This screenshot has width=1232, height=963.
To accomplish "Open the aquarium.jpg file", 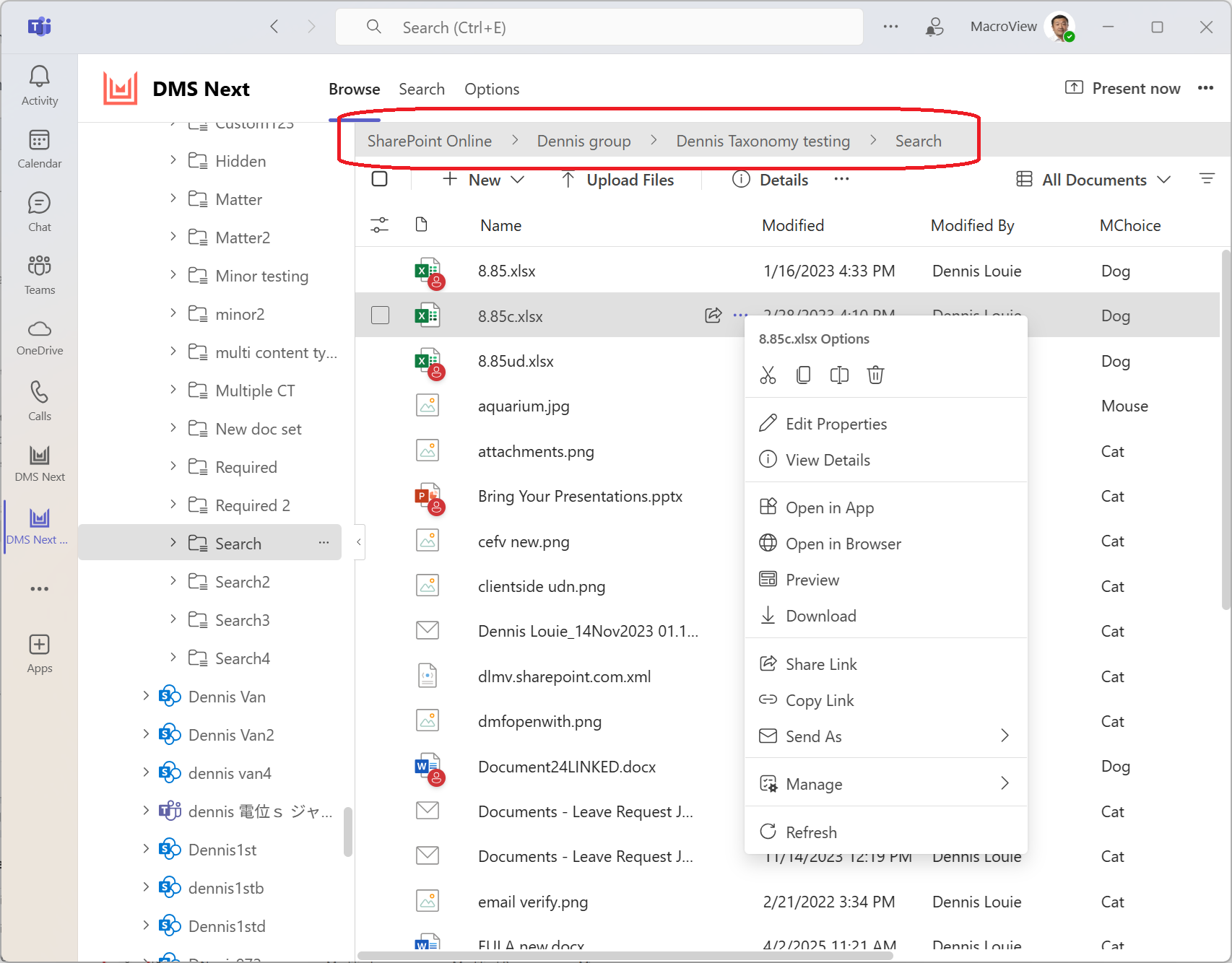I will pyautogui.click(x=524, y=406).
